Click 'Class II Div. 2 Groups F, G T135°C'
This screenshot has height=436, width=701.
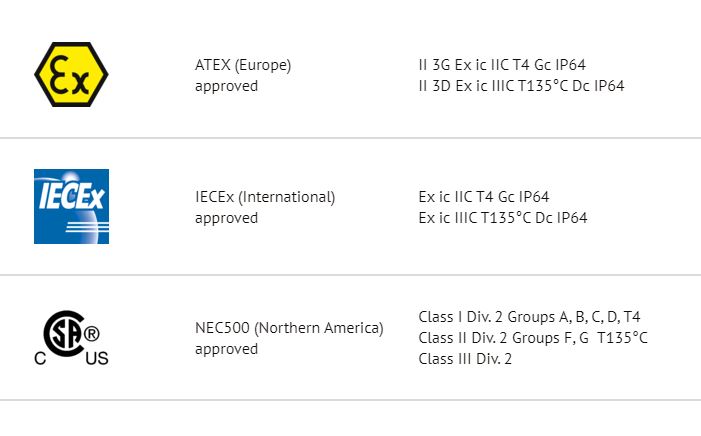tap(533, 338)
